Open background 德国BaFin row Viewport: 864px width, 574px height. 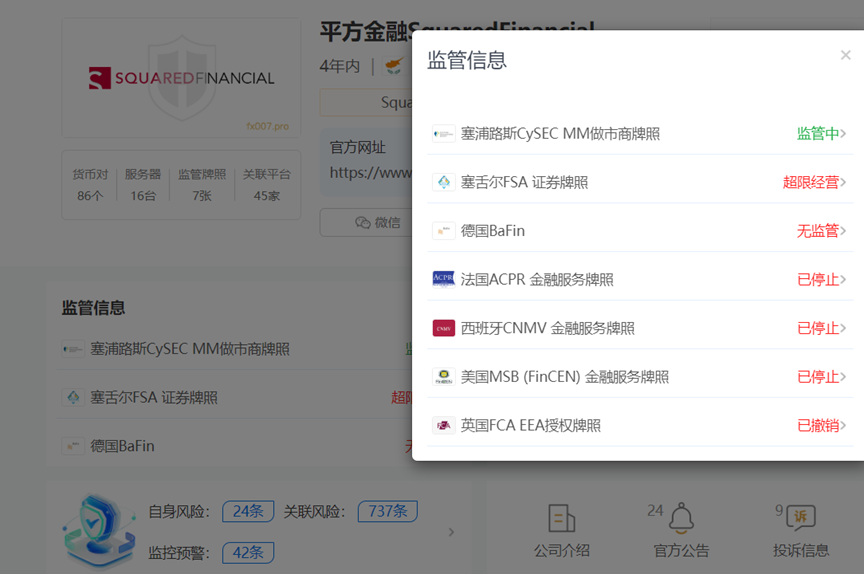pyautogui.click(x=236, y=446)
